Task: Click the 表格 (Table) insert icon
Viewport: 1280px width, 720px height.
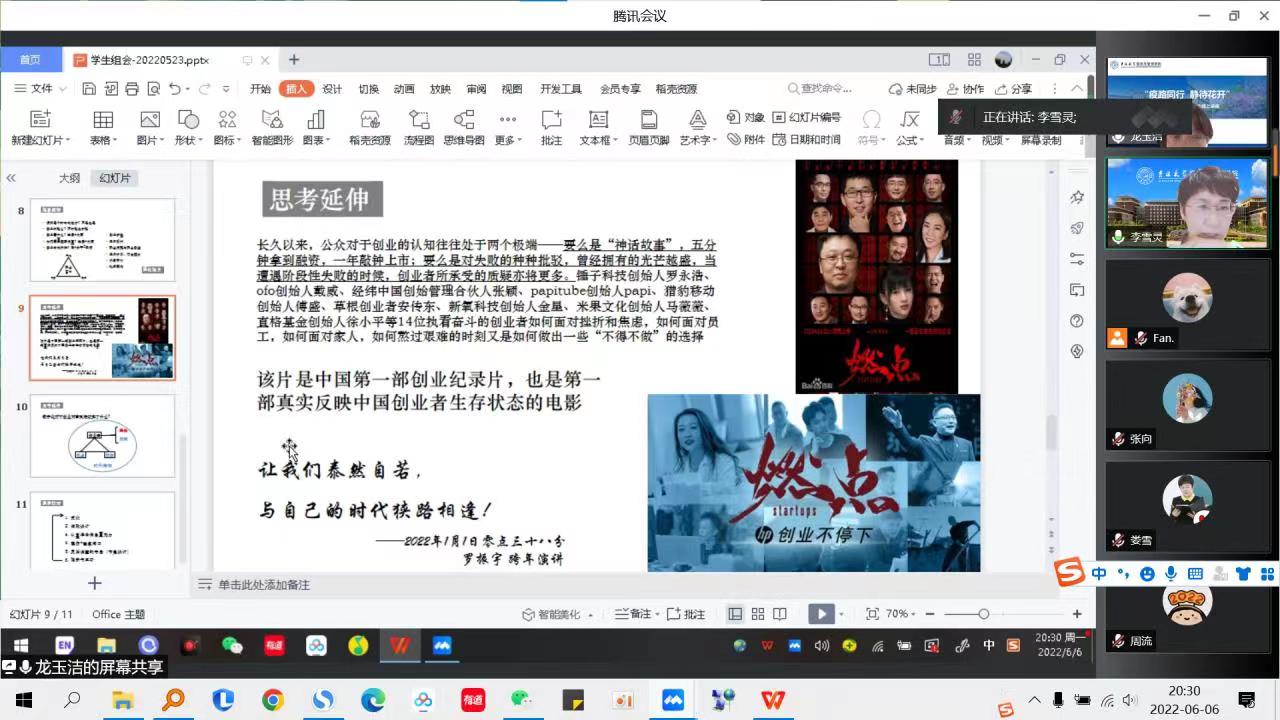Action: tap(102, 127)
